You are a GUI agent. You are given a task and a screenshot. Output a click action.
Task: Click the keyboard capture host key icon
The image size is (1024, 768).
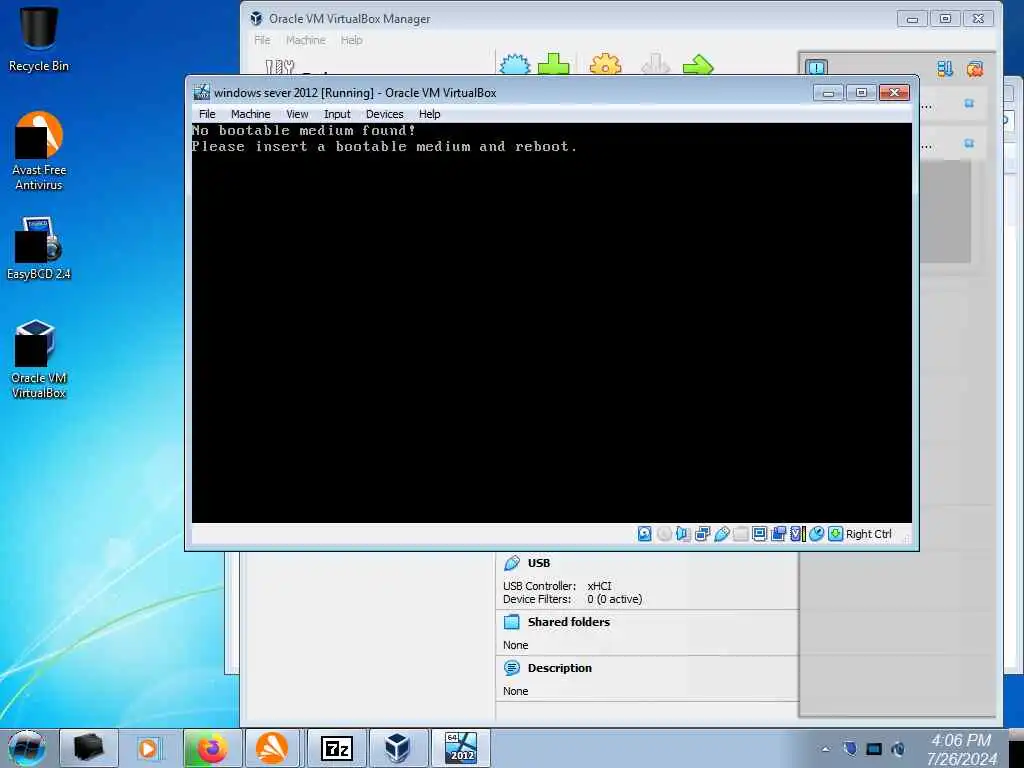click(x=835, y=534)
